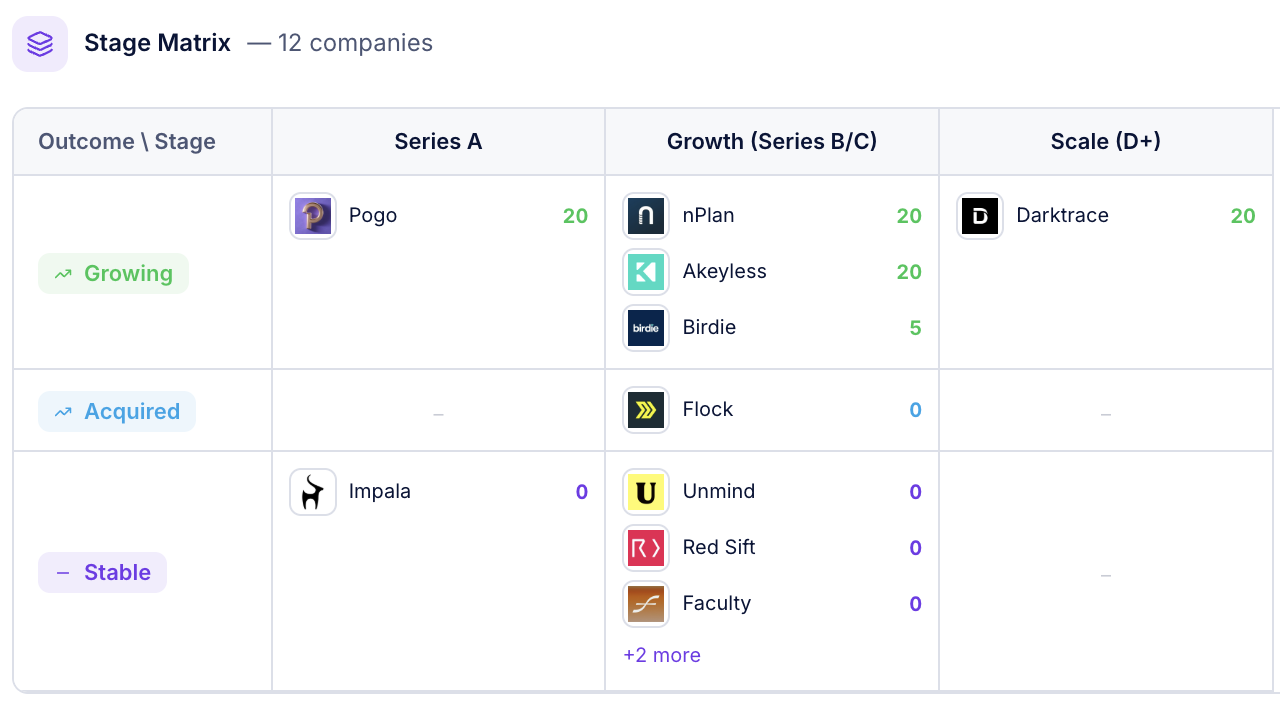The width and height of the screenshot is (1280, 706).
Task: Select the Series A column header
Action: [x=438, y=141]
